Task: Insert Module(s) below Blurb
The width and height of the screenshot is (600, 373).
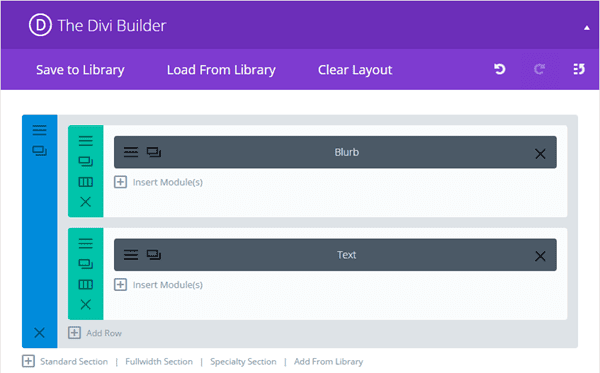Action: click(x=158, y=182)
